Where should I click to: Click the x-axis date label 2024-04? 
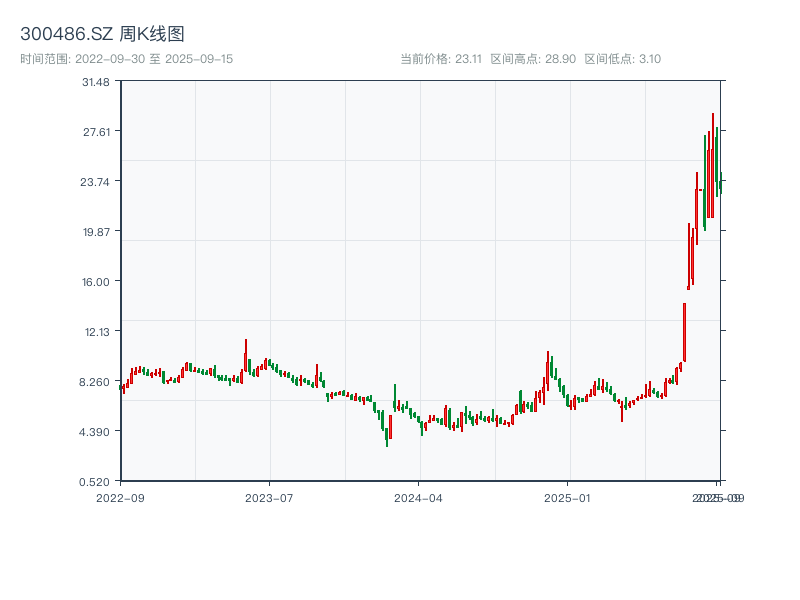[x=418, y=498]
